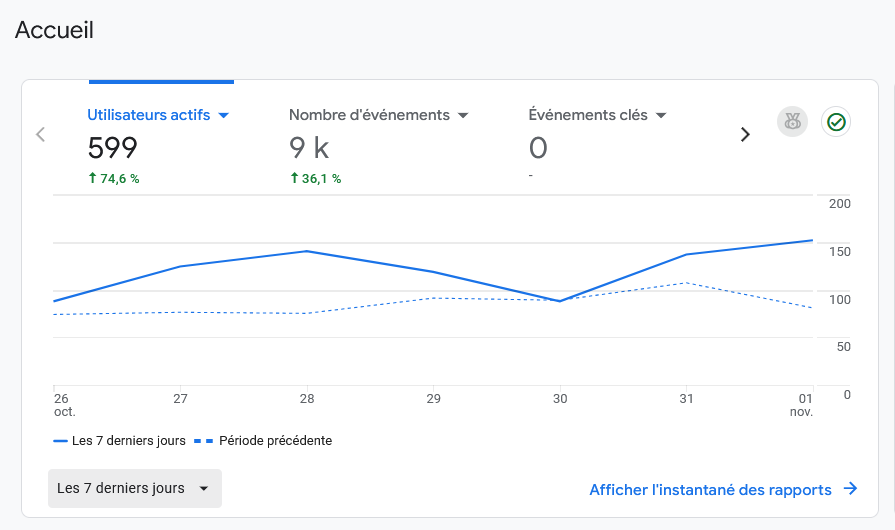
Task: Click the dashed line peak at 31
Action: 686,283
